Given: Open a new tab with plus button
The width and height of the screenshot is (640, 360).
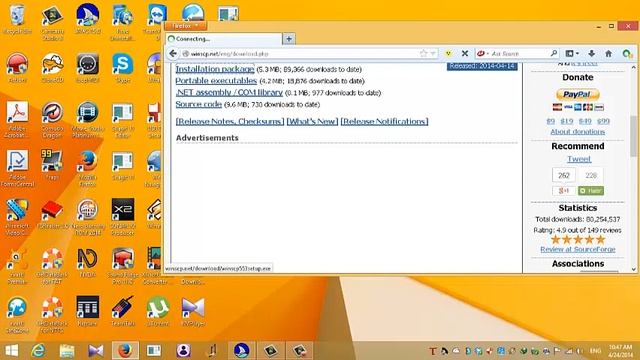Looking at the screenshot, I should pos(289,39).
